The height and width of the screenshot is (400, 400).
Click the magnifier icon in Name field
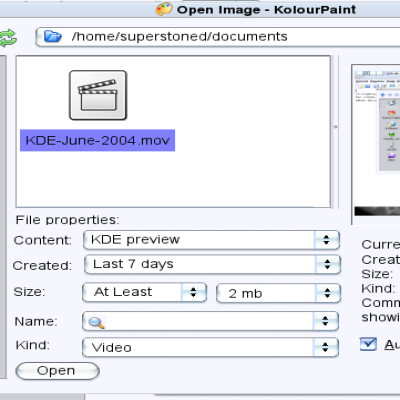tap(96, 322)
